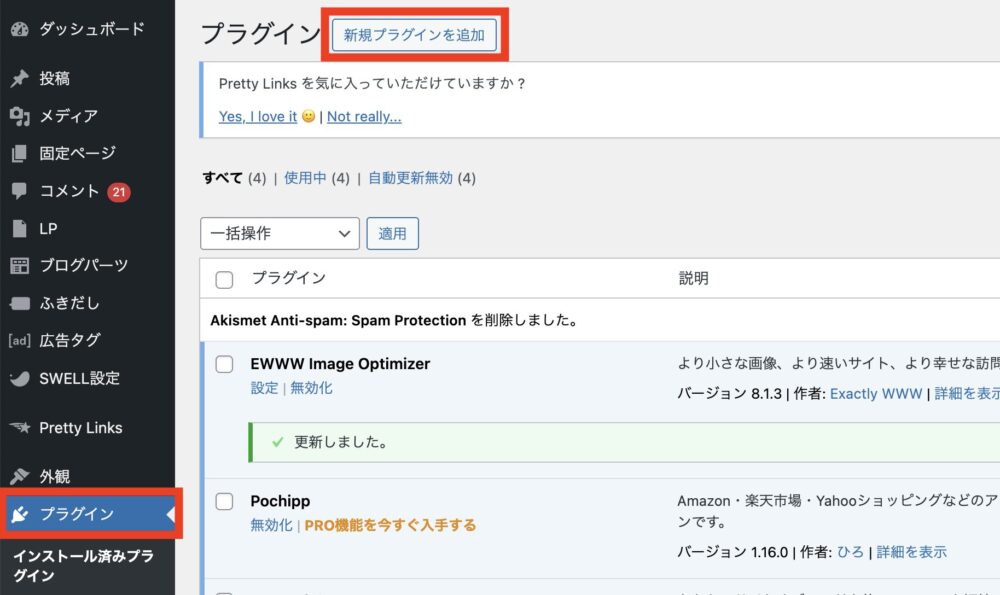Click the Akismet deleted notice text
The image size is (1000, 595).
(x=394, y=320)
